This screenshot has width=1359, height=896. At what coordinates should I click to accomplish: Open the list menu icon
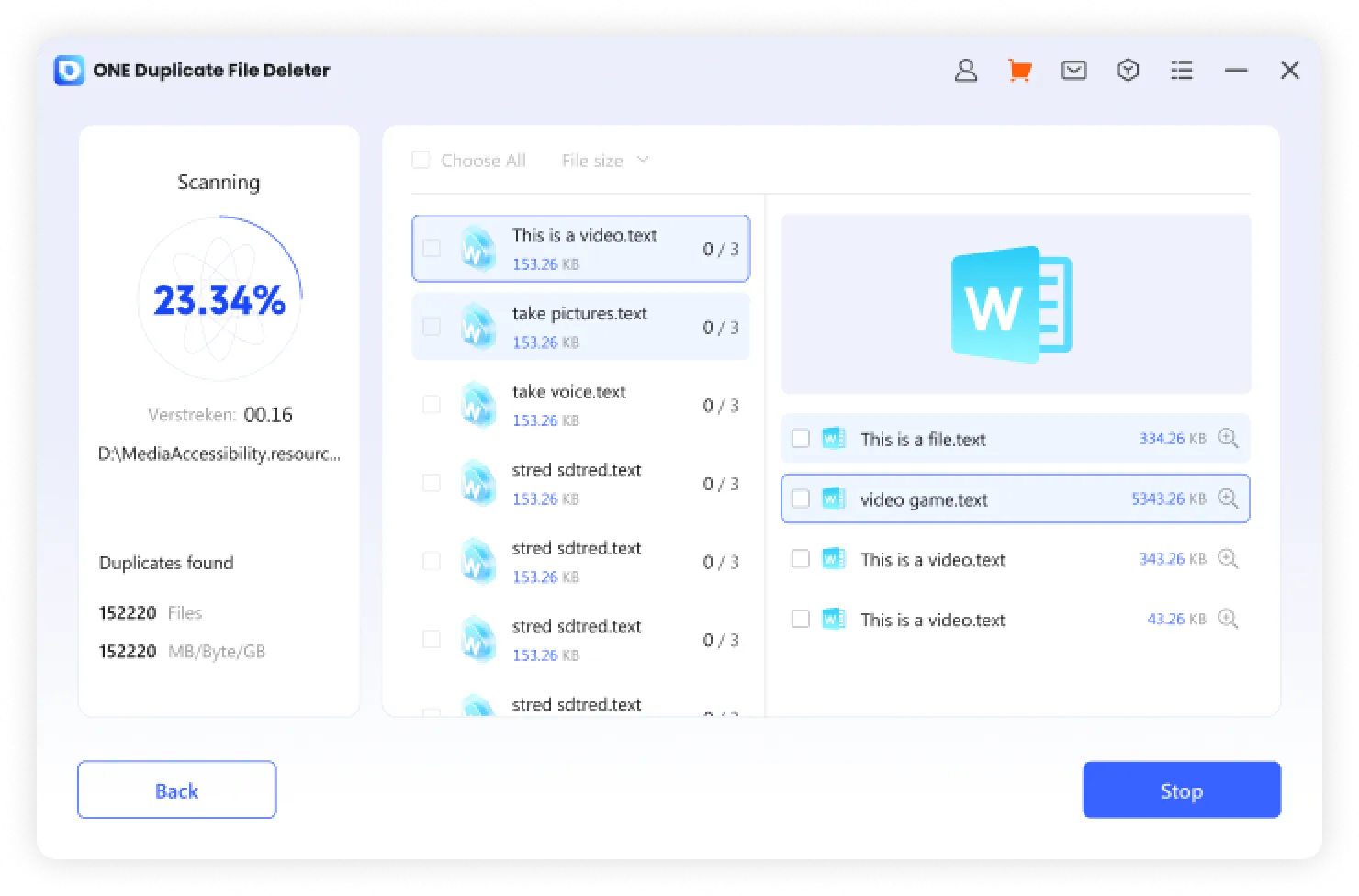(x=1182, y=71)
